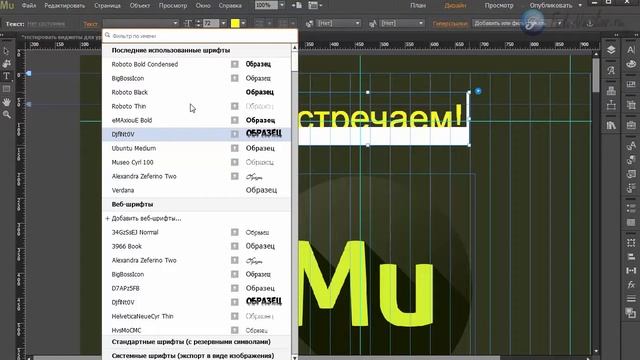Click the font list scrollbar thumb
This screenshot has height=360, width=640.
[x=295, y=61]
